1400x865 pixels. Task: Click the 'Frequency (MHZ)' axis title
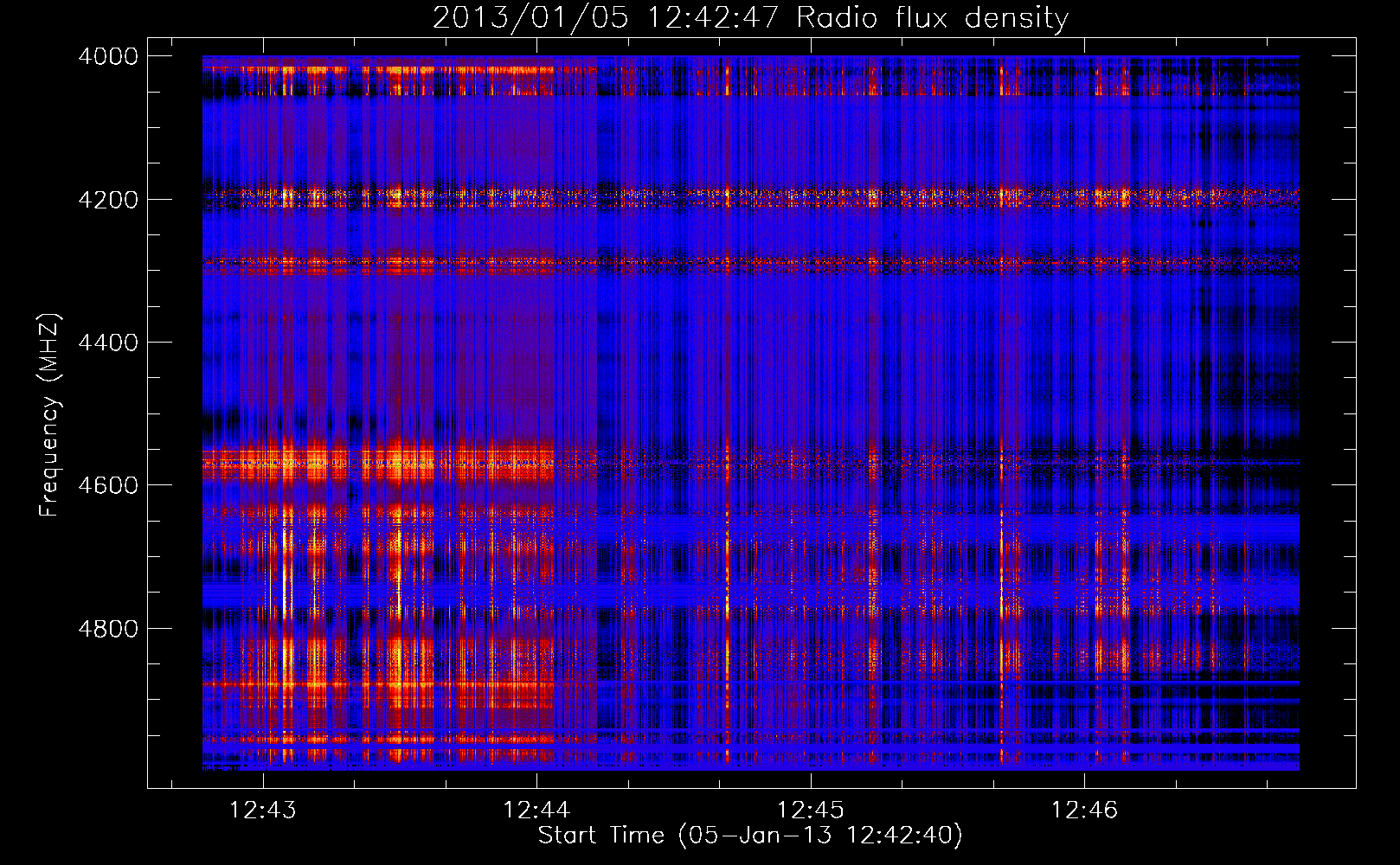coord(50,415)
